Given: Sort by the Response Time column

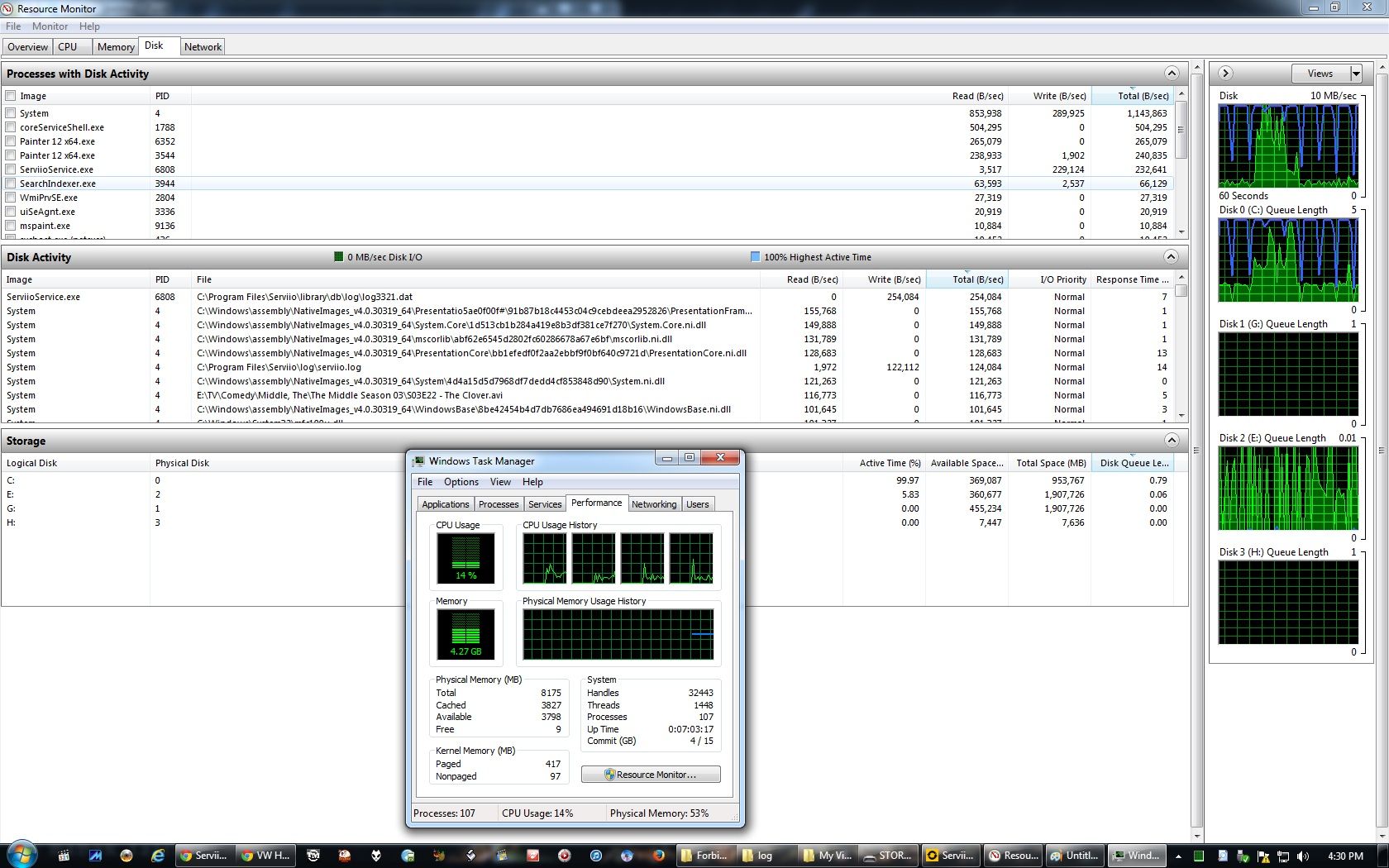Looking at the screenshot, I should point(1131,279).
